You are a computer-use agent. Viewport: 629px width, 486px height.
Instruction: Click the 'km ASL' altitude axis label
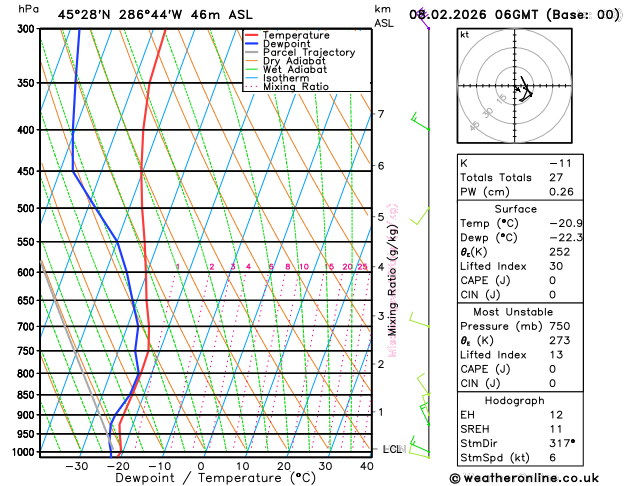pyautogui.click(x=384, y=16)
